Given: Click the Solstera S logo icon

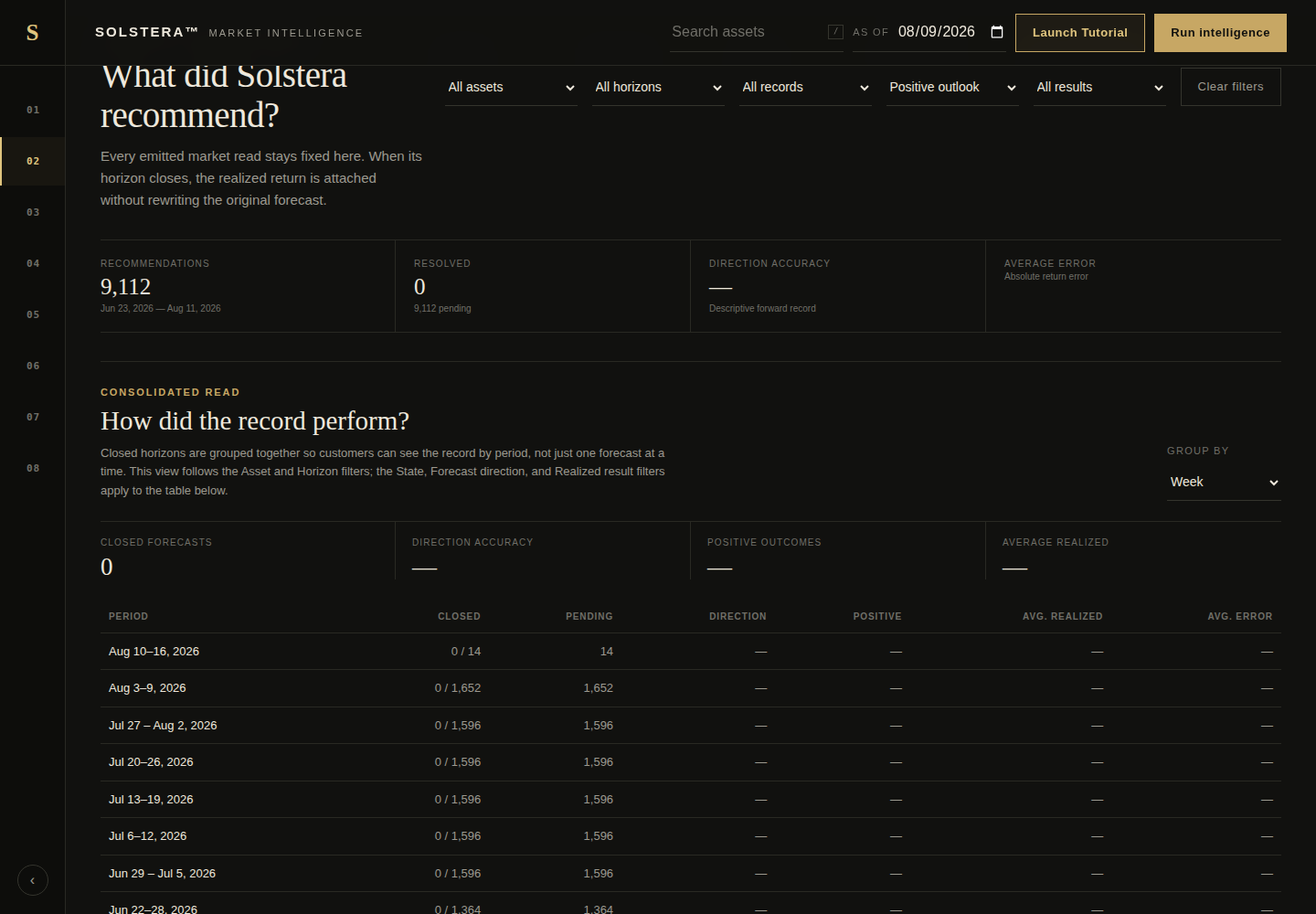Looking at the screenshot, I should [x=32, y=33].
